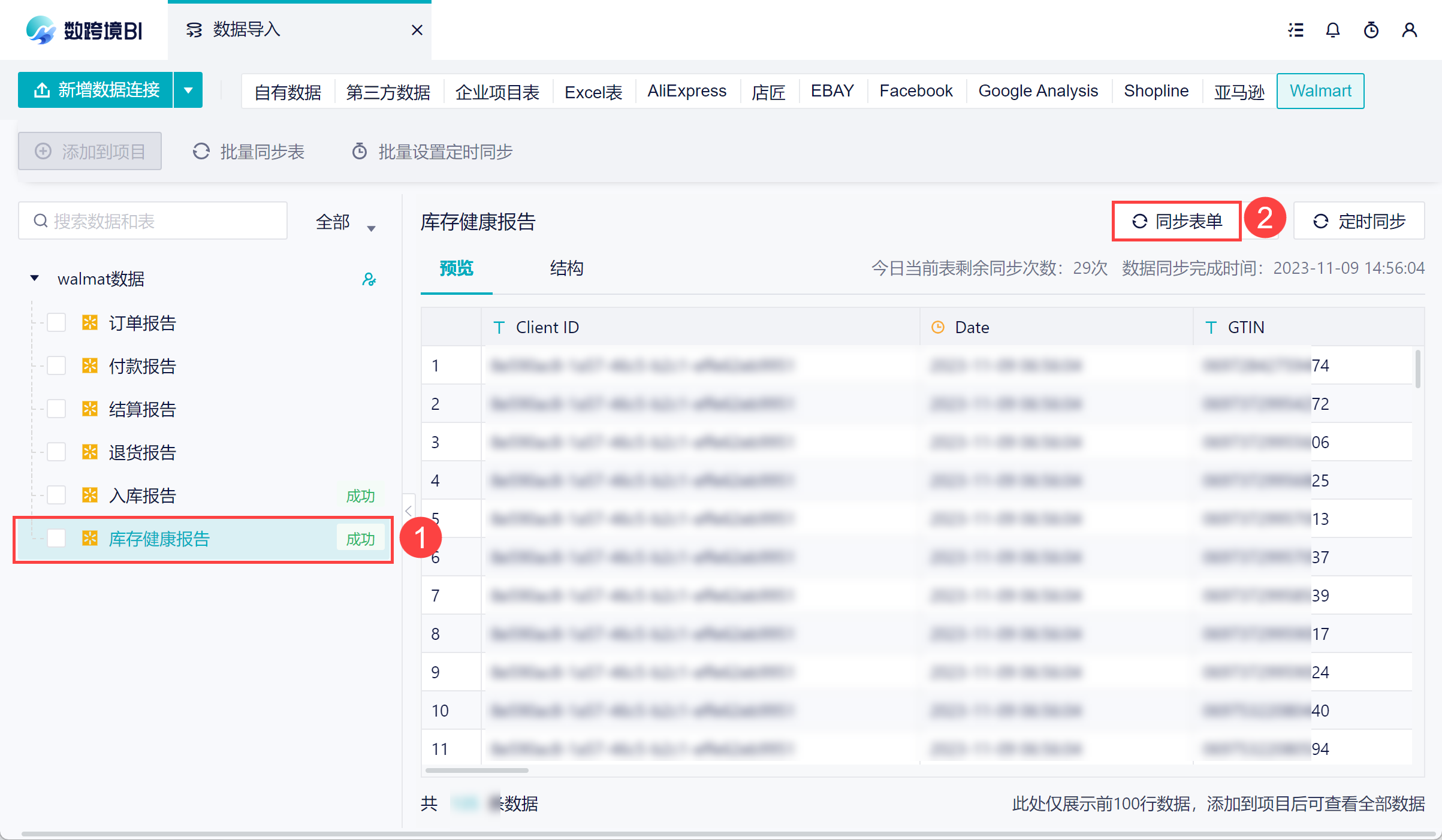Click the 批量同步表 refresh icon
Image resolution: width=1442 pixels, height=840 pixels.
[201, 152]
